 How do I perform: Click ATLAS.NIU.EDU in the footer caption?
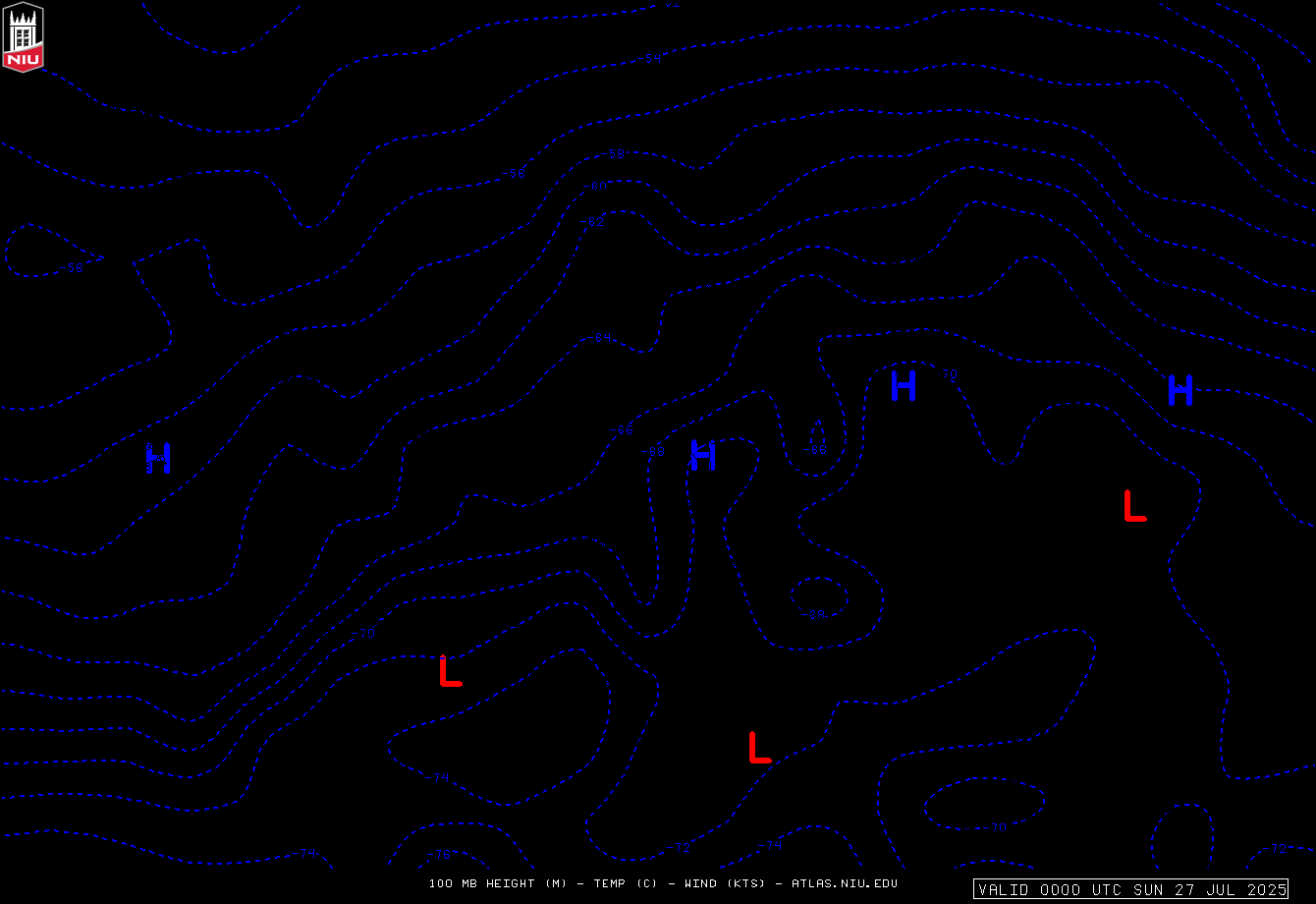[x=845, y=883]
